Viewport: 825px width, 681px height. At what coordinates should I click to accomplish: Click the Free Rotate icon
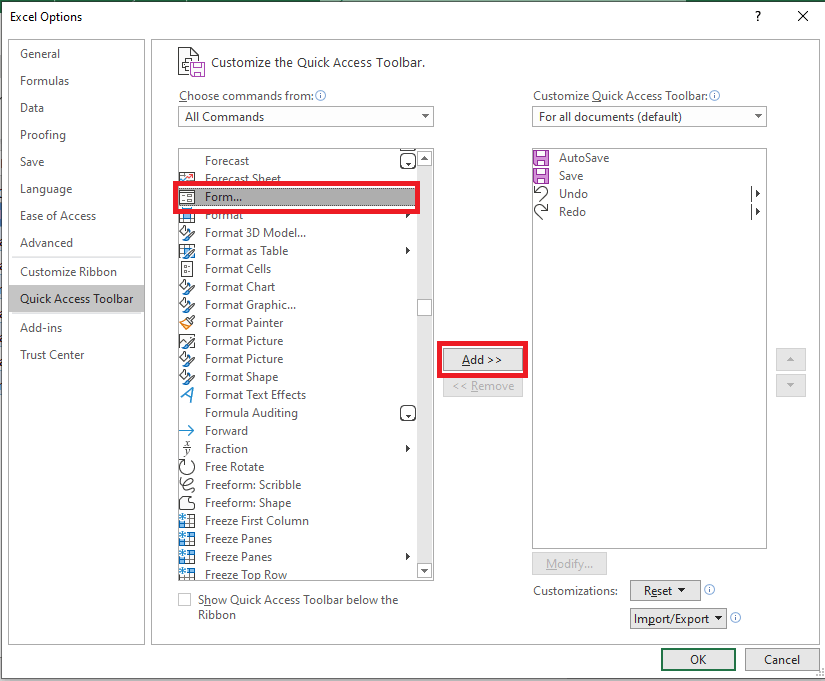tap(187, 466)
